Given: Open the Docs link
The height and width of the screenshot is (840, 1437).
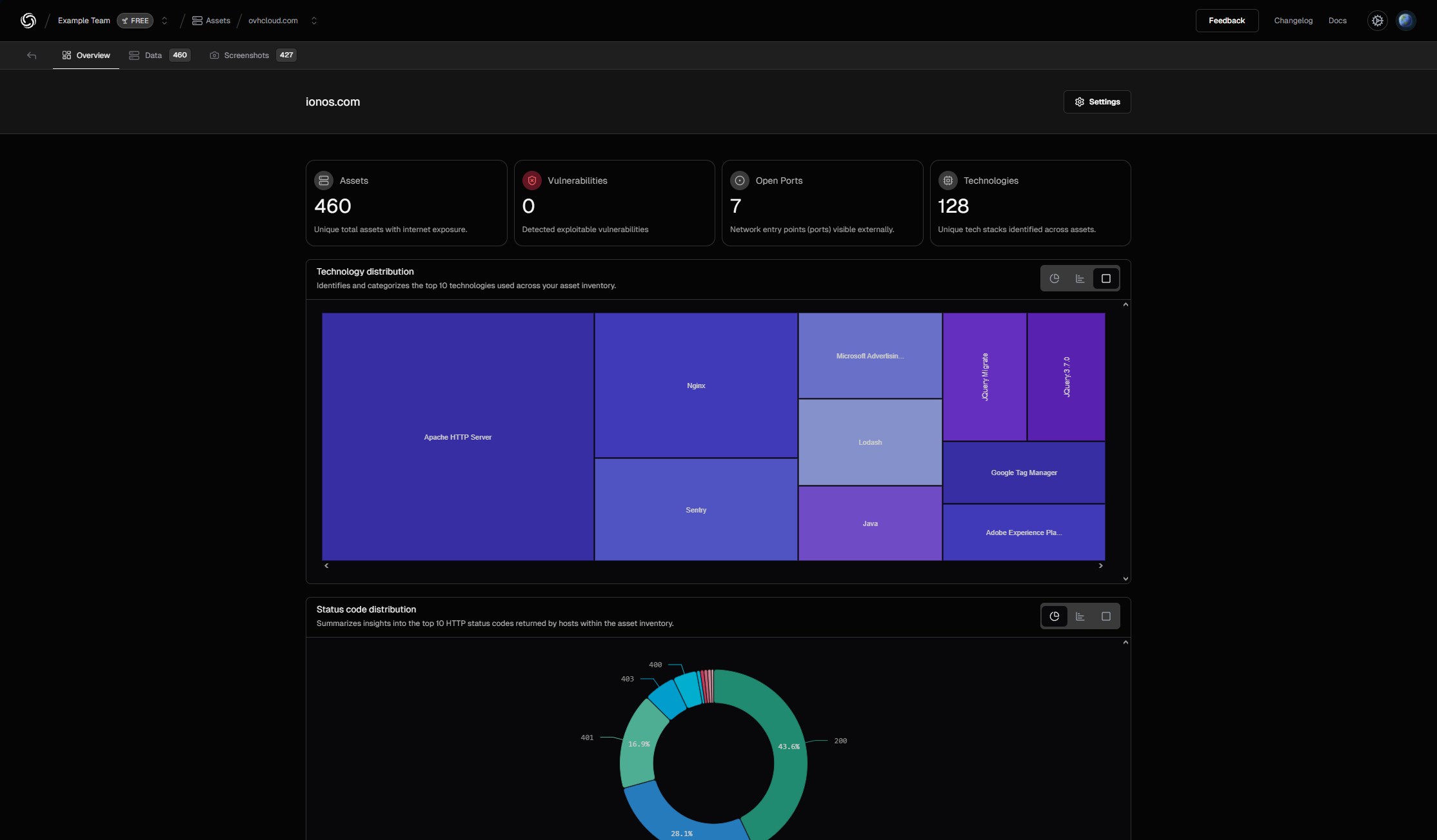Looking at the screenshot, I should 1337,21.
